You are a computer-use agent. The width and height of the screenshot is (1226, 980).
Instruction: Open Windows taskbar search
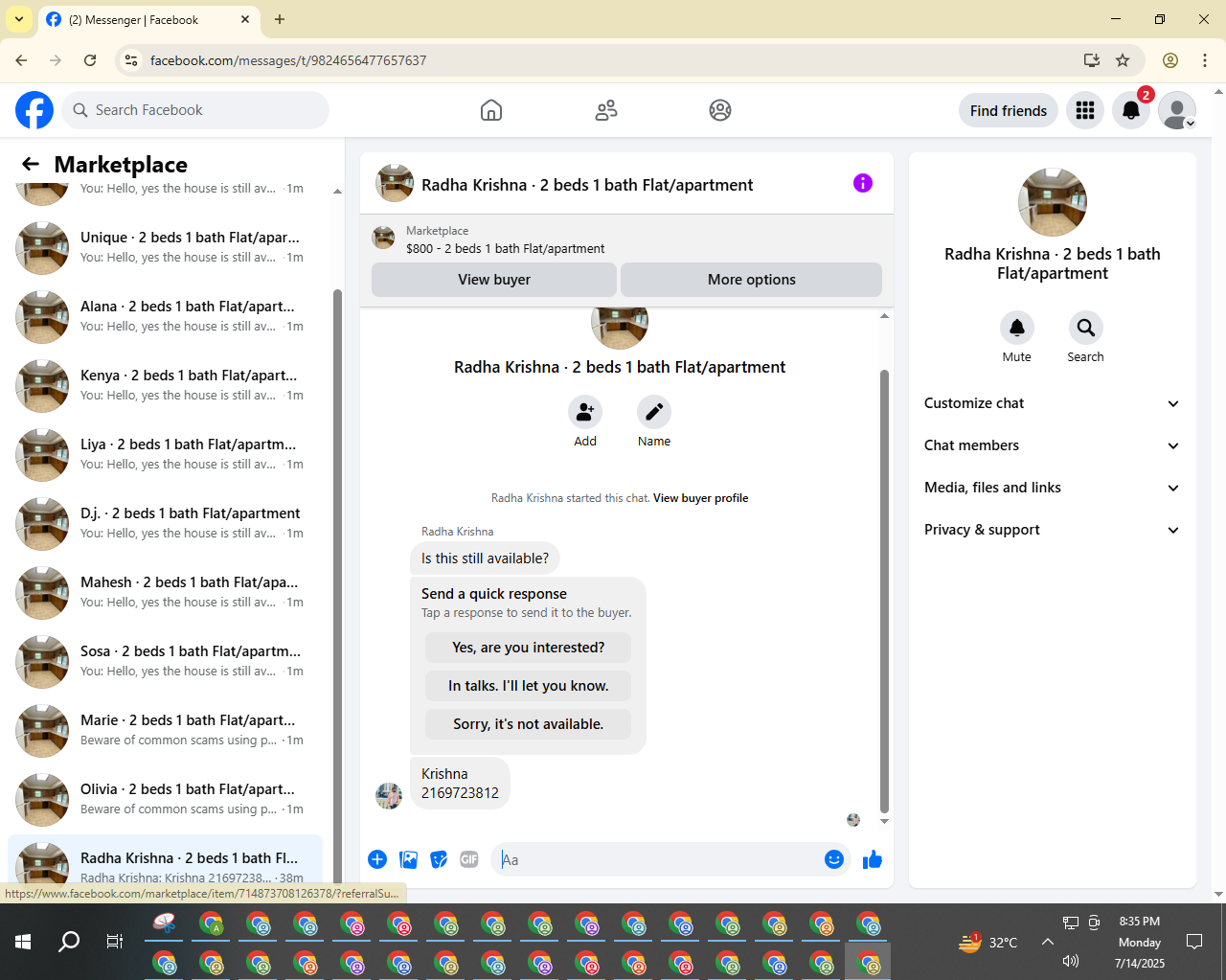69,942
